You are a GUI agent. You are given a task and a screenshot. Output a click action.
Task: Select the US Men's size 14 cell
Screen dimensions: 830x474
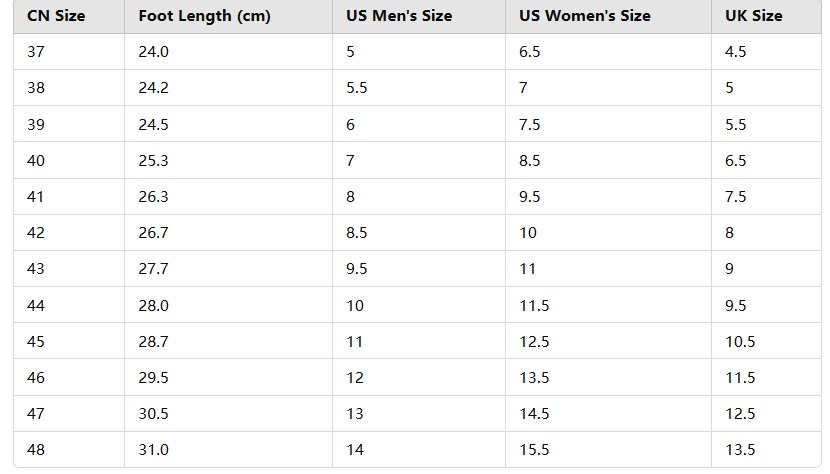pos(419,450)
